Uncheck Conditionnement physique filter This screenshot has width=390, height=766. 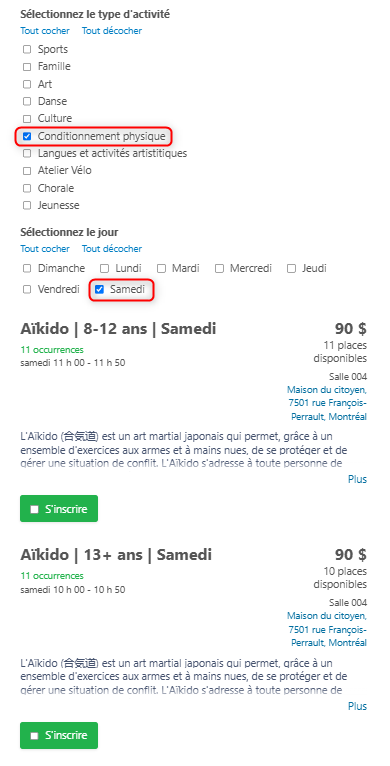(27, 136)
